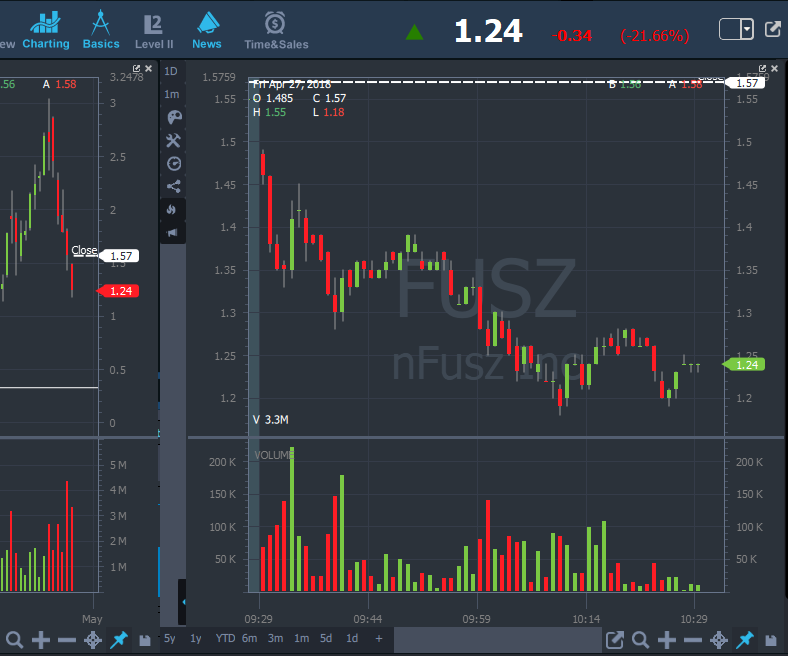Viewport: 788px width, 656px height.
Task: Select the 1D chart period
Action: [171, 71]
